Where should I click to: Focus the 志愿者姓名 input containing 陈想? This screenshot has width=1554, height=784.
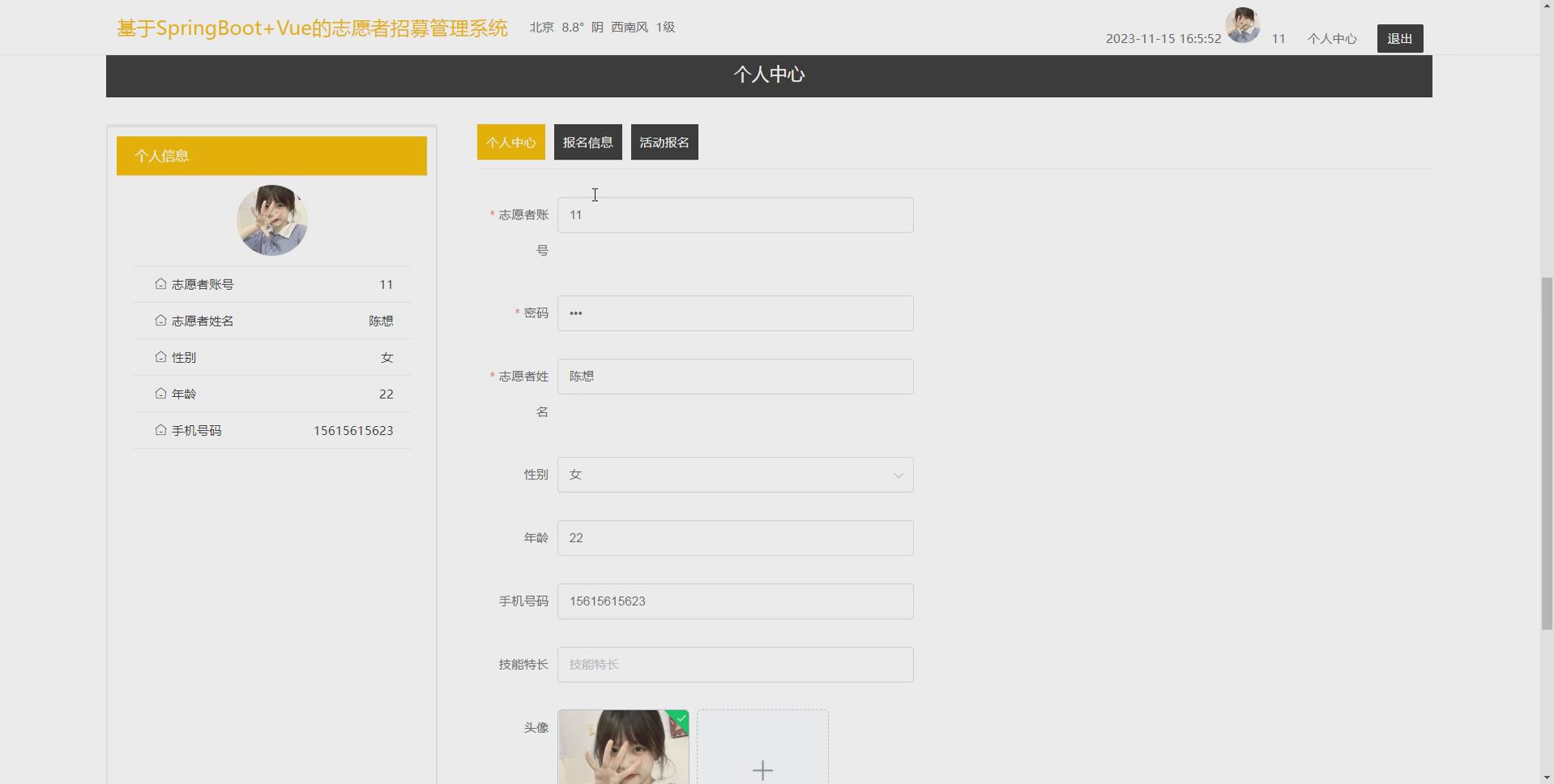pos(735,377)
